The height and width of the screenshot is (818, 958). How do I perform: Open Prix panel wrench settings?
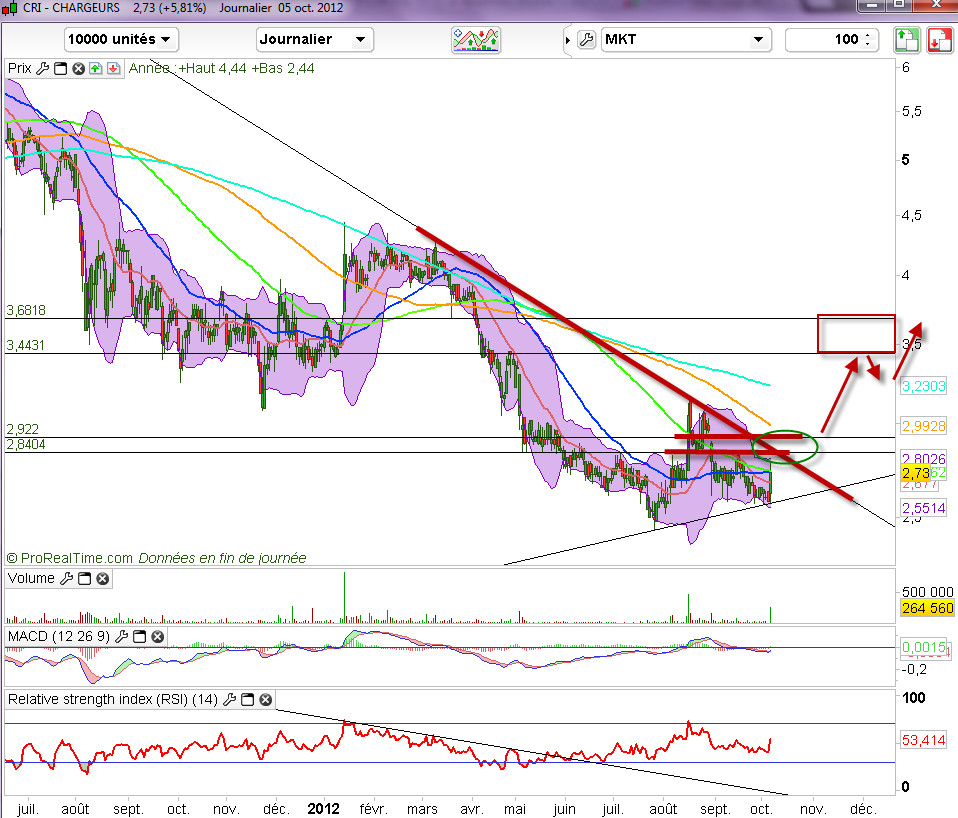coord(42,69)
